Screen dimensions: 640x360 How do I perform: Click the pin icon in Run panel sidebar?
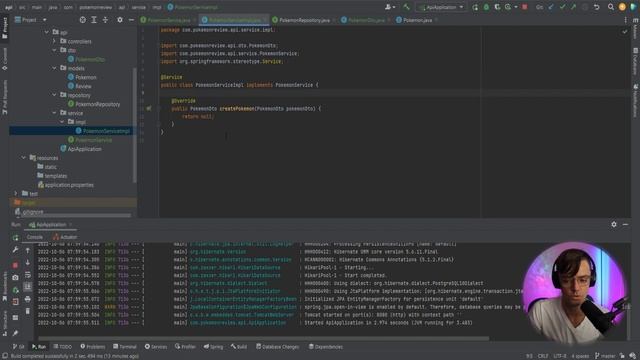tap(16, 333)
